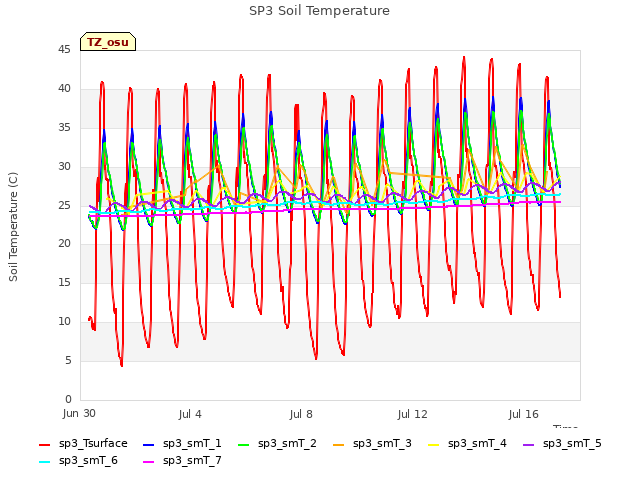Click the Jul 12 x-axis tick label

(412, 414)
